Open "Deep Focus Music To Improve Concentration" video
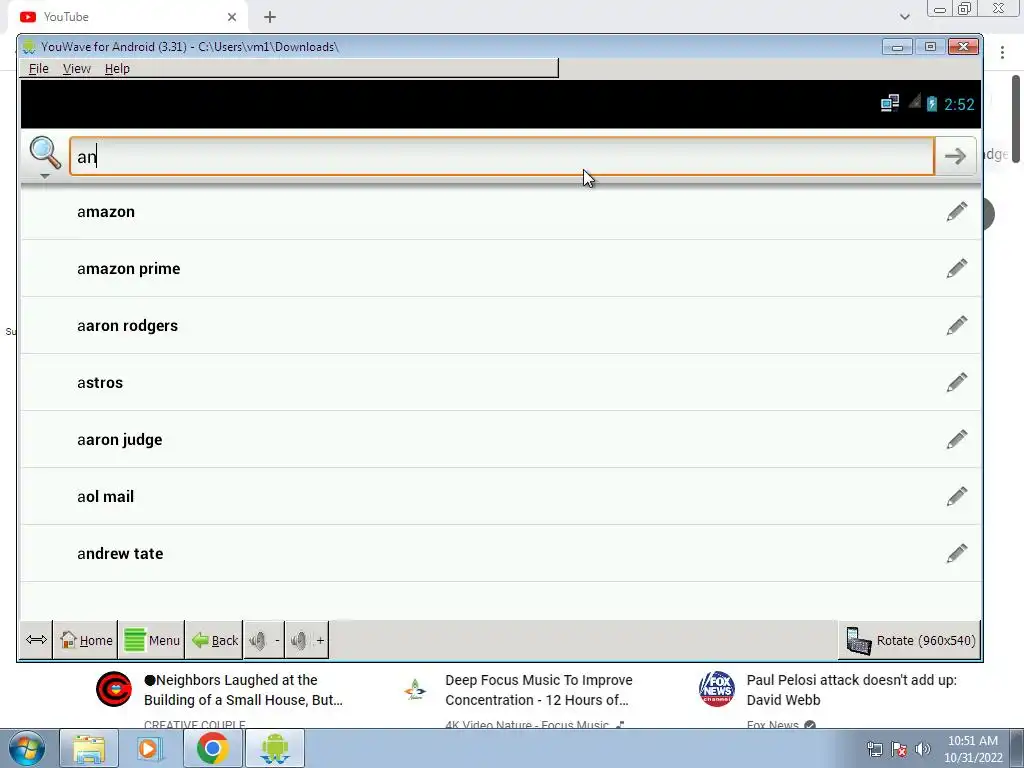Viewport: 1024px width, 768px height. [x=539, y=690]
